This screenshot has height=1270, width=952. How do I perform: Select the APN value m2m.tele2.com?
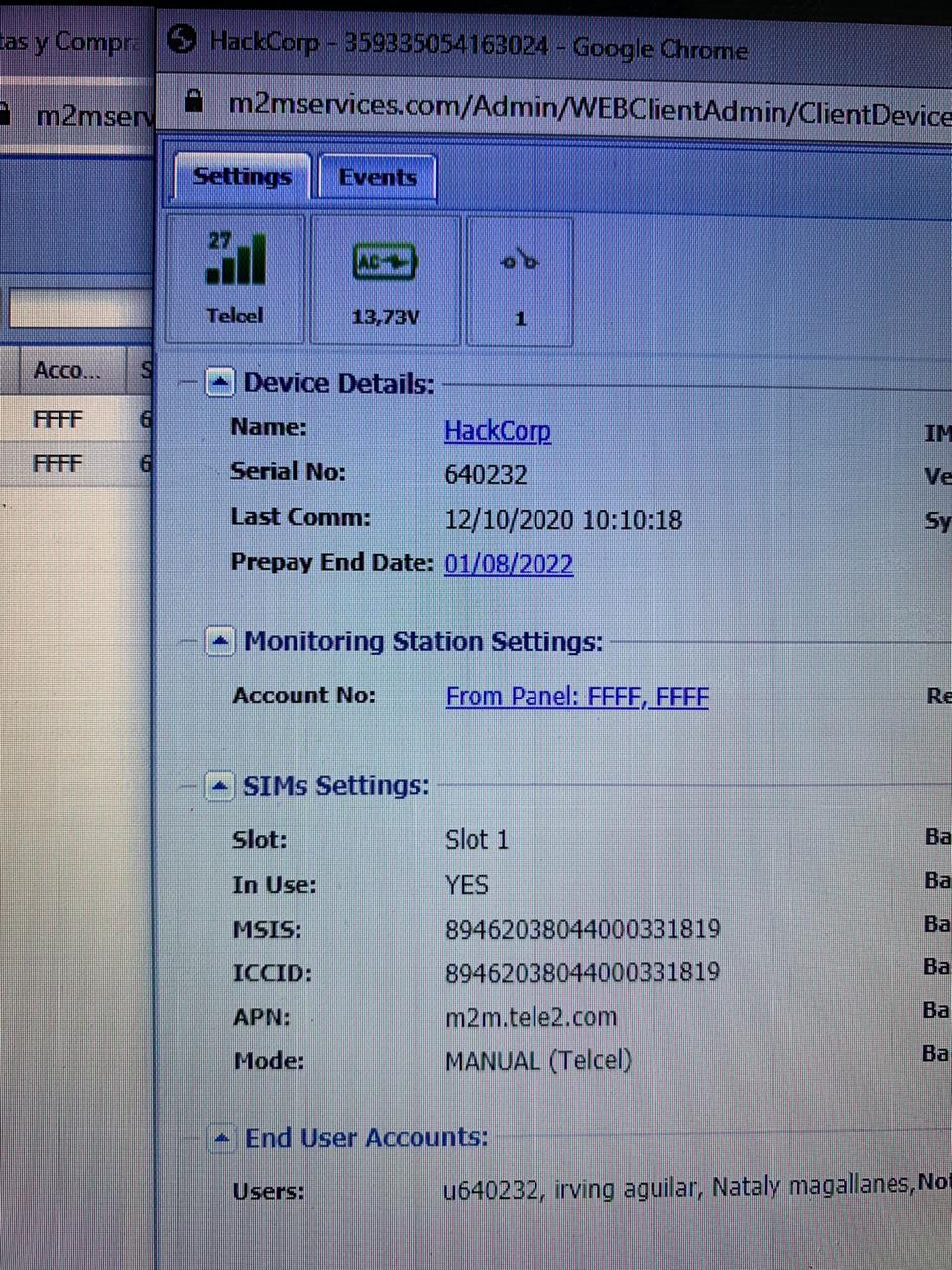(531, 1017)
